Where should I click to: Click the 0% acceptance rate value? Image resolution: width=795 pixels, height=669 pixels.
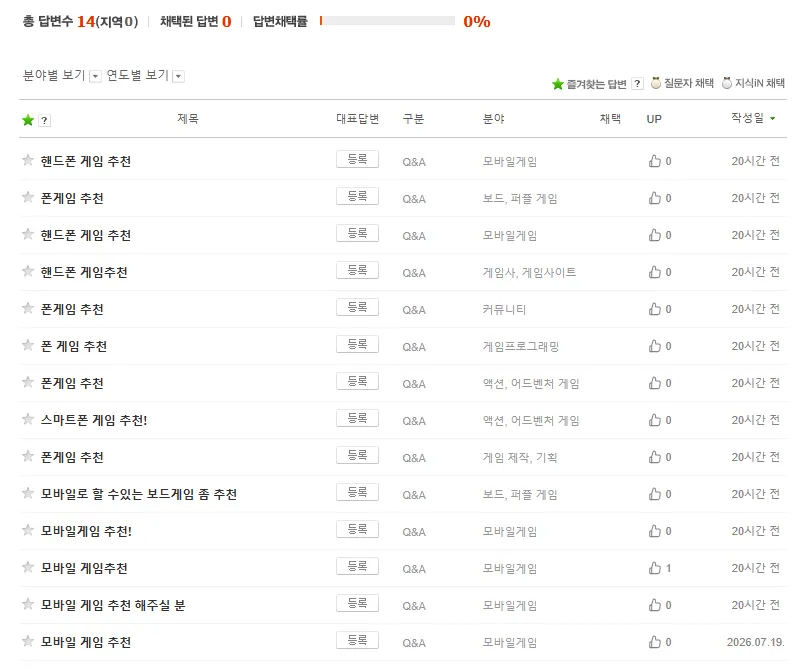pos(477,21)
